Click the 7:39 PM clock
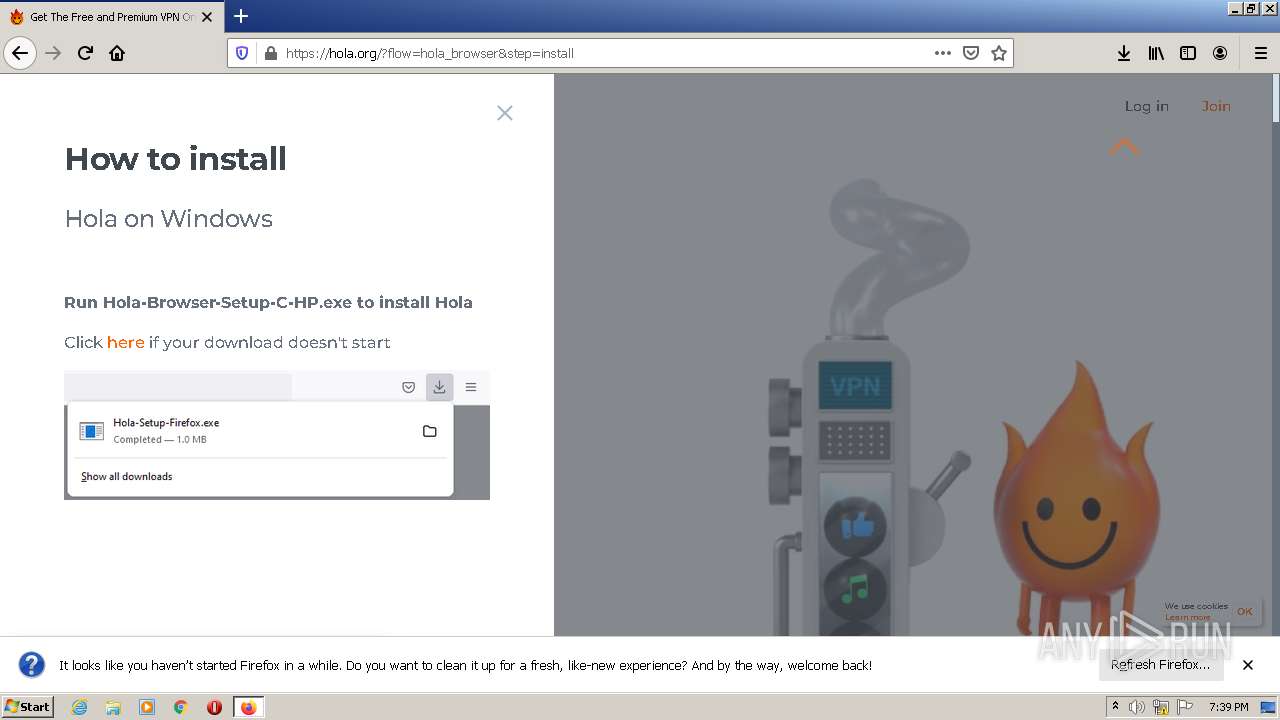Viewport: 1280px width, 720px height. [1228, 707]
